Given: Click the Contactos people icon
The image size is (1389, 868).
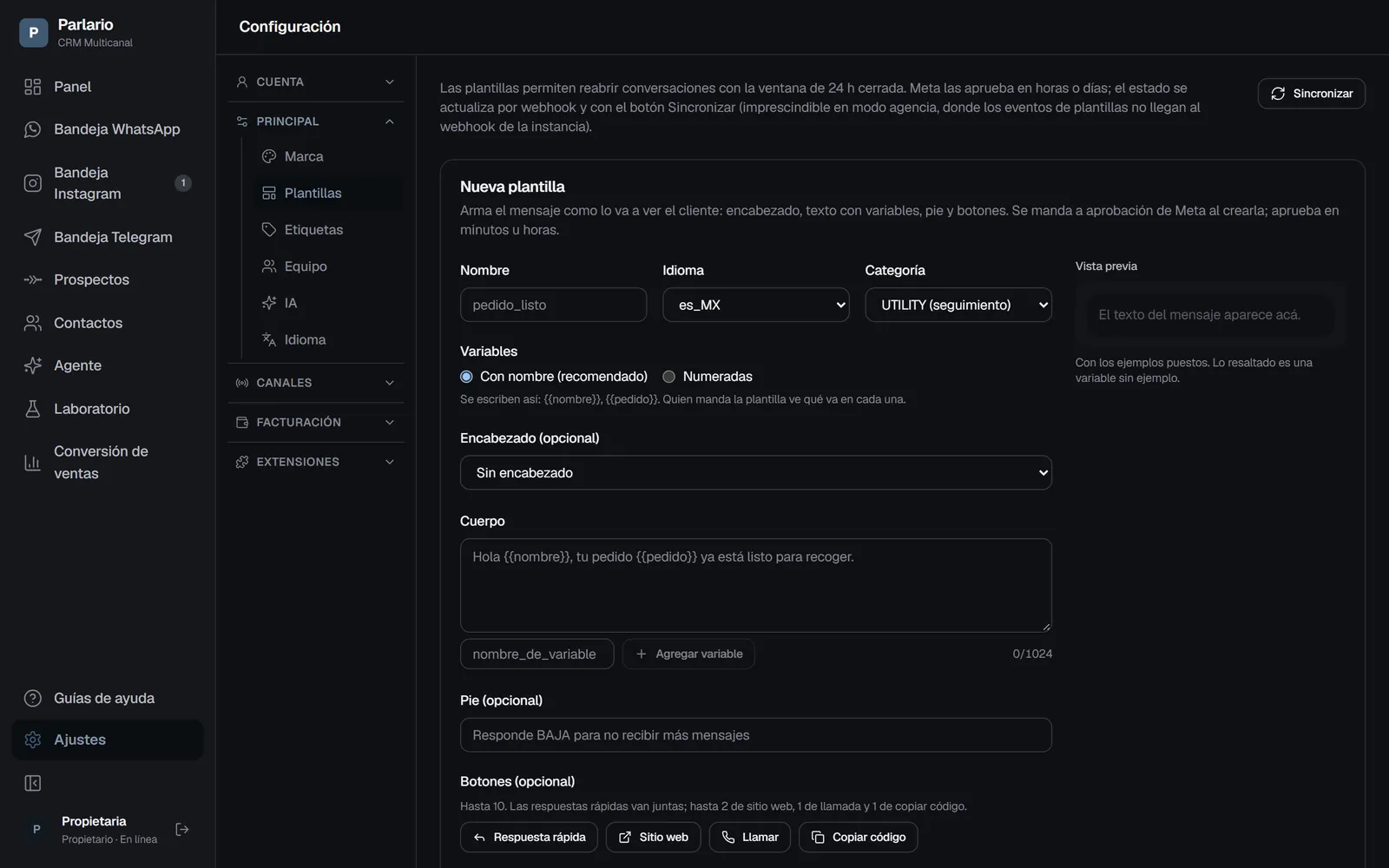Looking at the screenshot, I should click(x=33, y=323).
